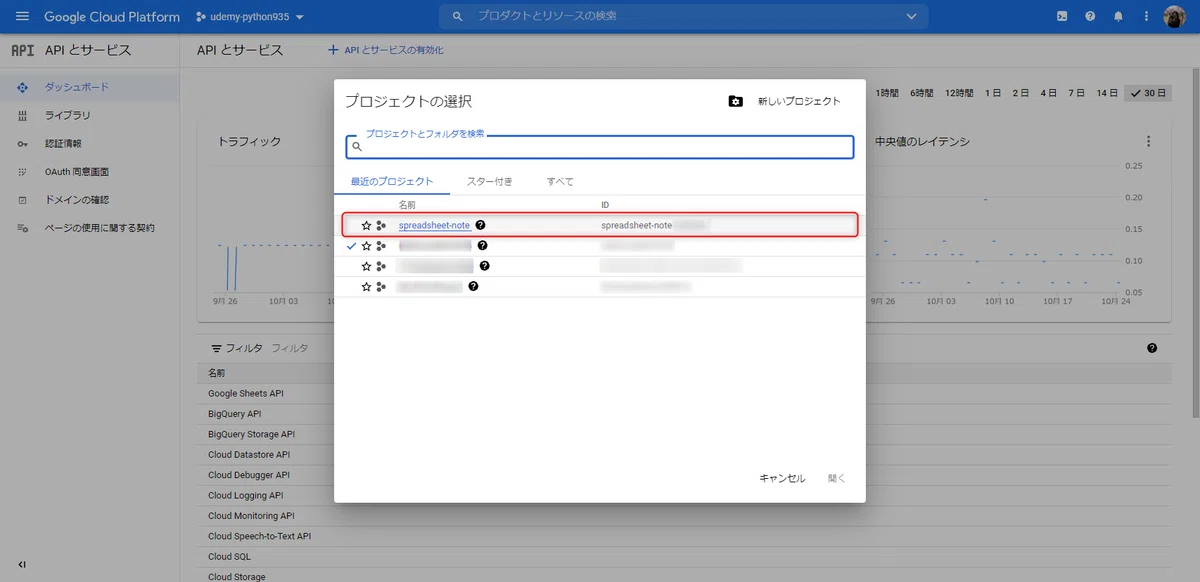Image resolution: width=1200 pixels, height=582 pixels.
Task: Select the 1日 time range
Action: (993, 93)
